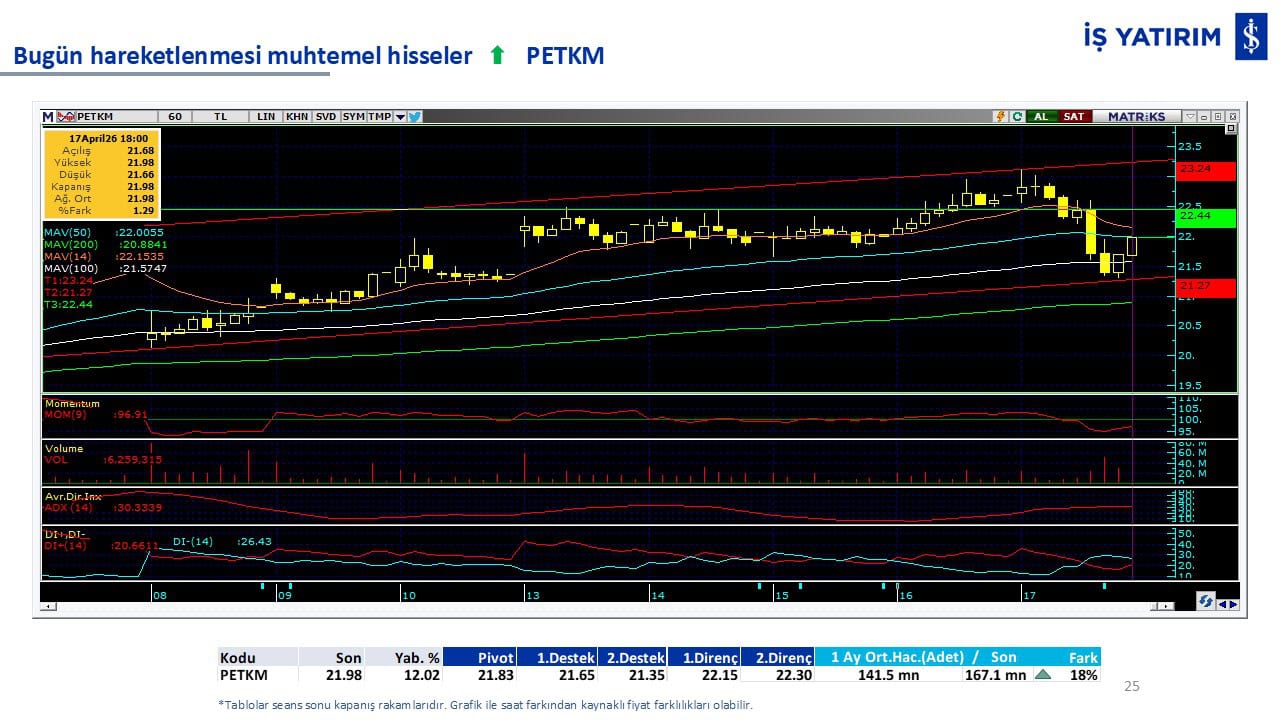Click the small square icon above price axis

1230,129
